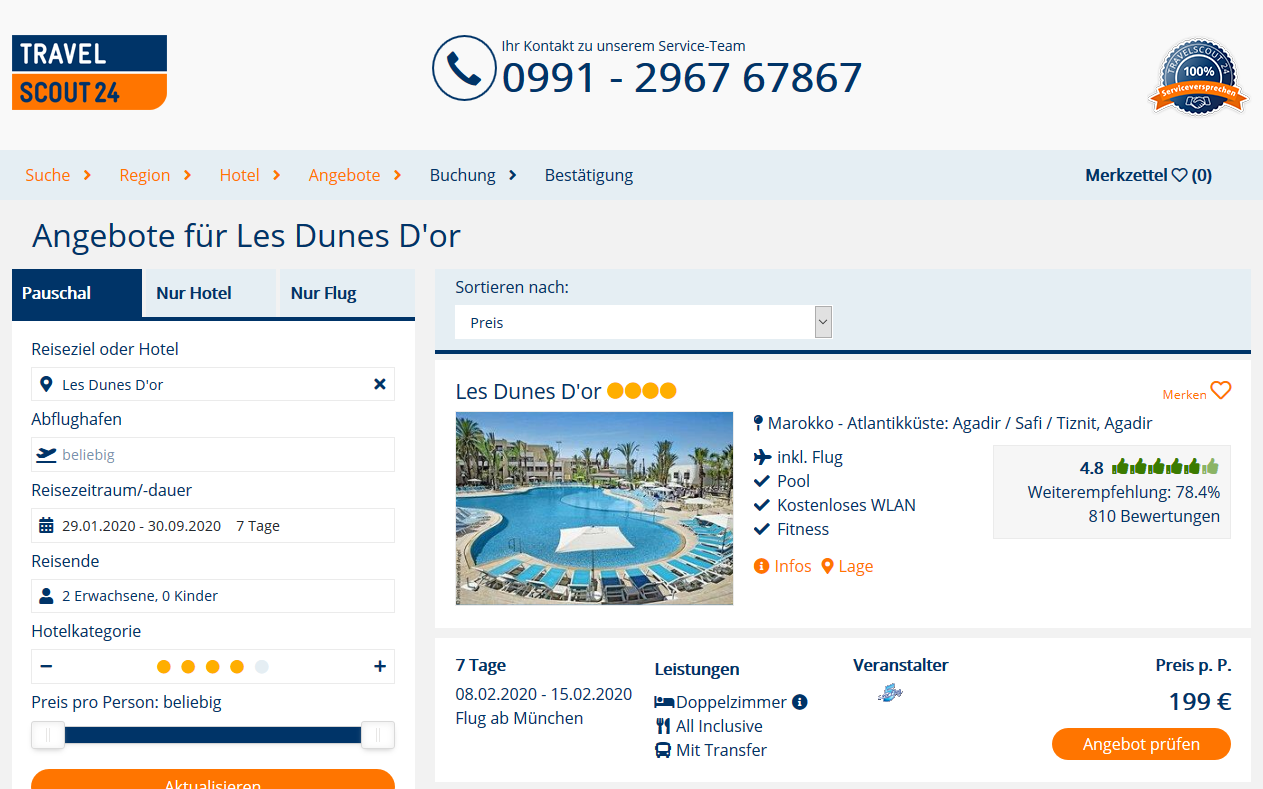The width and height of the screenshot is (1263, 789).
Task: Click the Flug ab München text
Action: tap(519, 718)
